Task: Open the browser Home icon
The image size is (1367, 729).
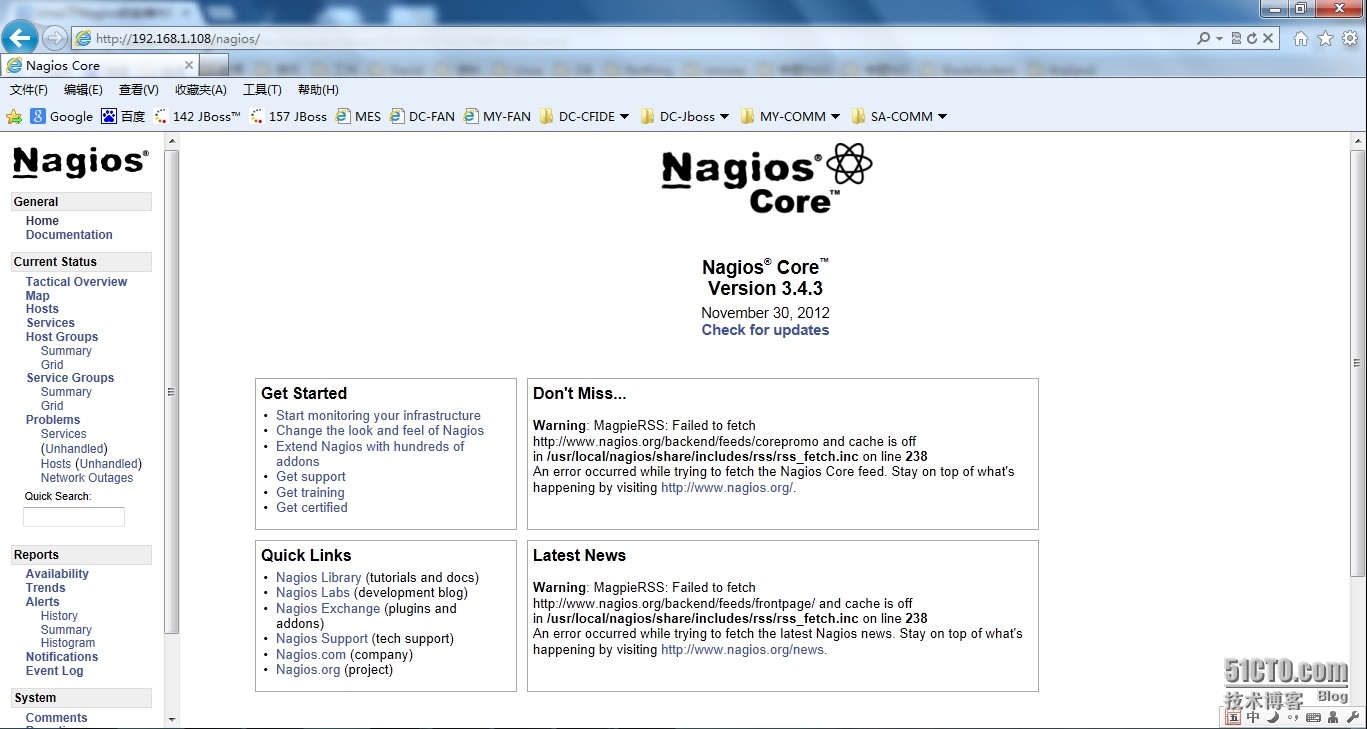Action: click(x=1301, y=38)
